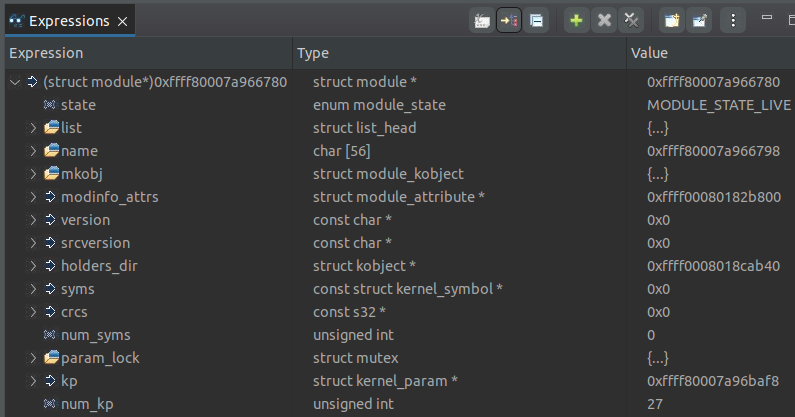Click the Collapse All toolbar icon
795x417 pixels.
[537, 20]
